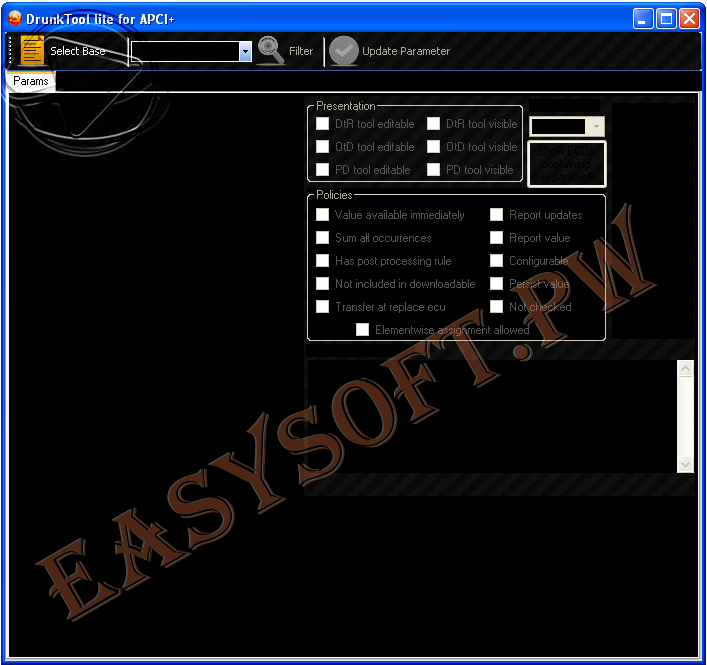707x665 pixels.
Task: Toggle PD tool visible checkbox
Action: click(433, 170)
